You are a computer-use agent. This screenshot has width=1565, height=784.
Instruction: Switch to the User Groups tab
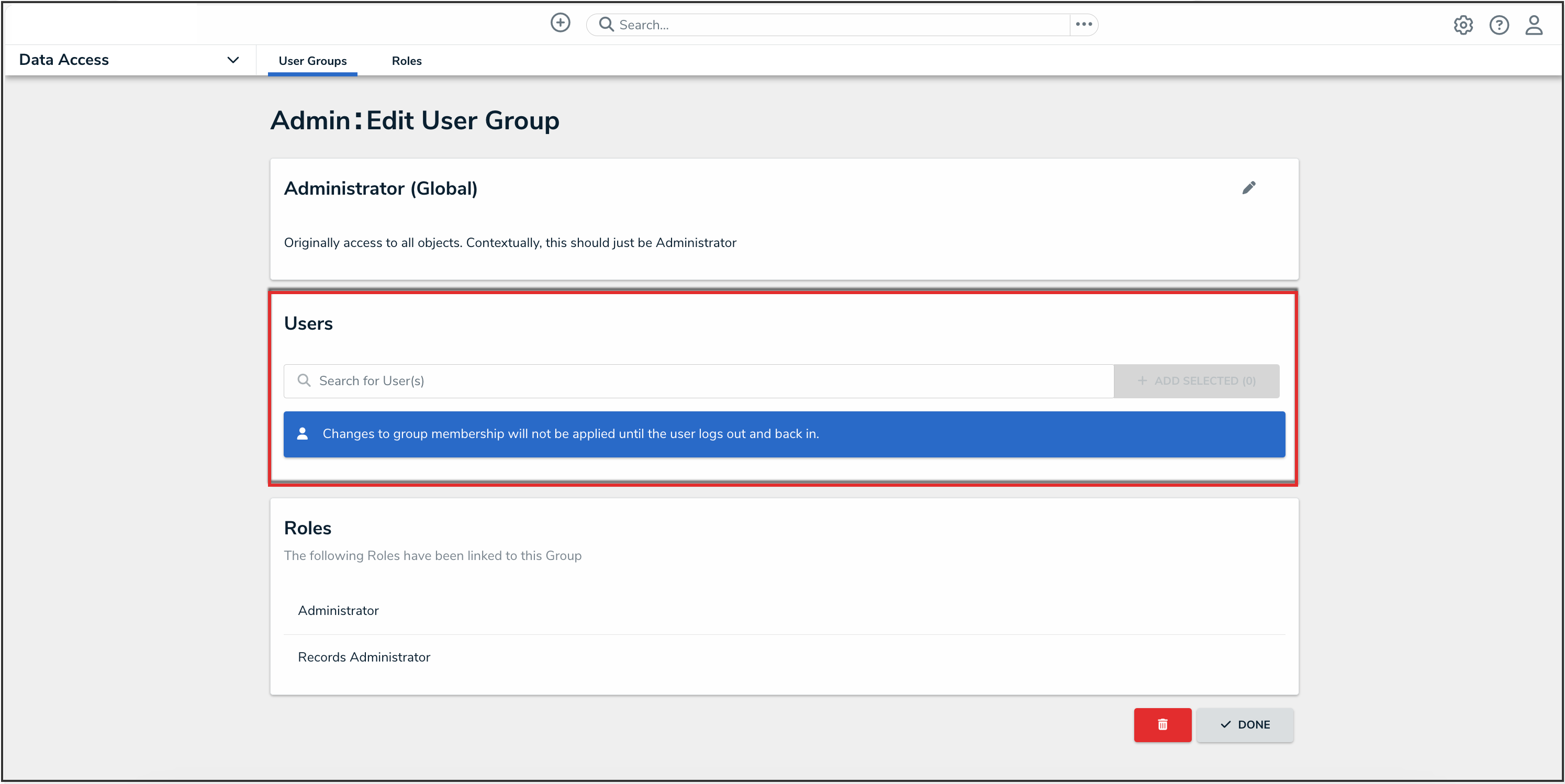pyautogui.click(x=312, y=61)
